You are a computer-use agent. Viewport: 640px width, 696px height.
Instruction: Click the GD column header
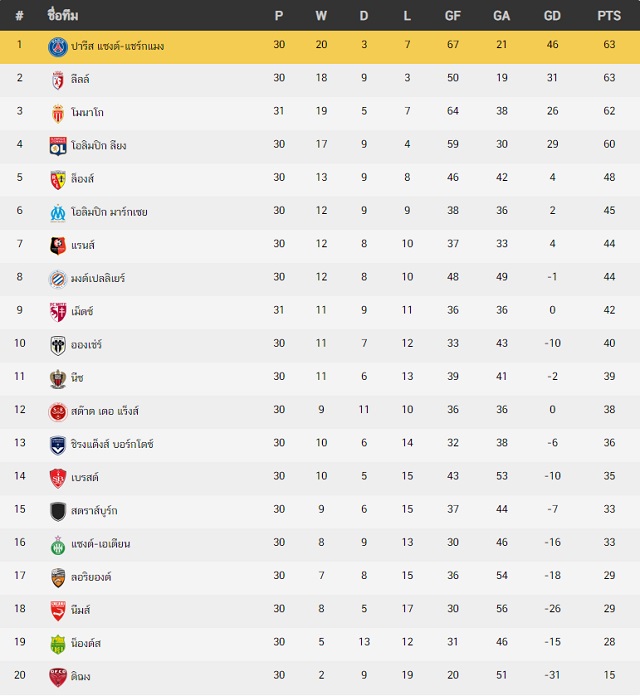(x=552, y=16)
